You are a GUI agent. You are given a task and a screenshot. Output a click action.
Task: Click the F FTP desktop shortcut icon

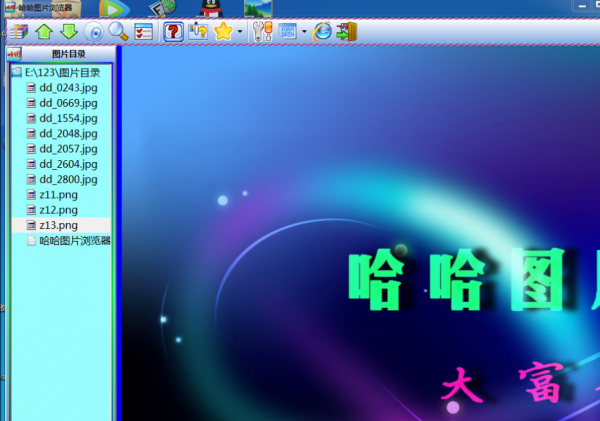(163, 8)
